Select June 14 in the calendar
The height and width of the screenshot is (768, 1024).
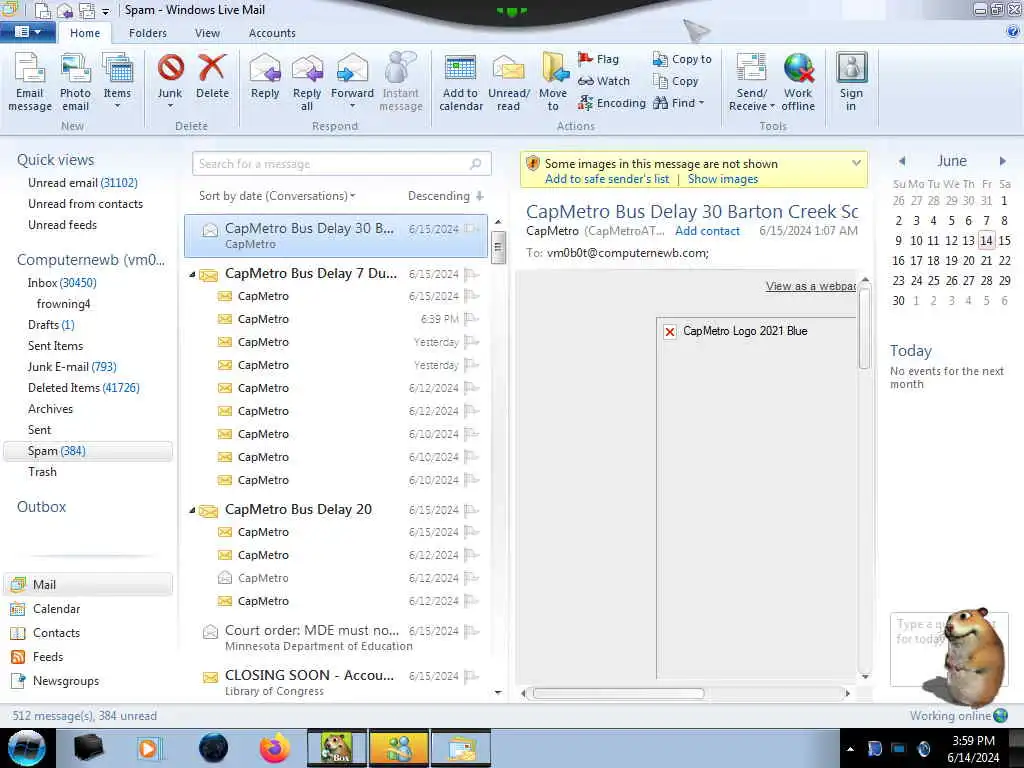click(986, 240)
